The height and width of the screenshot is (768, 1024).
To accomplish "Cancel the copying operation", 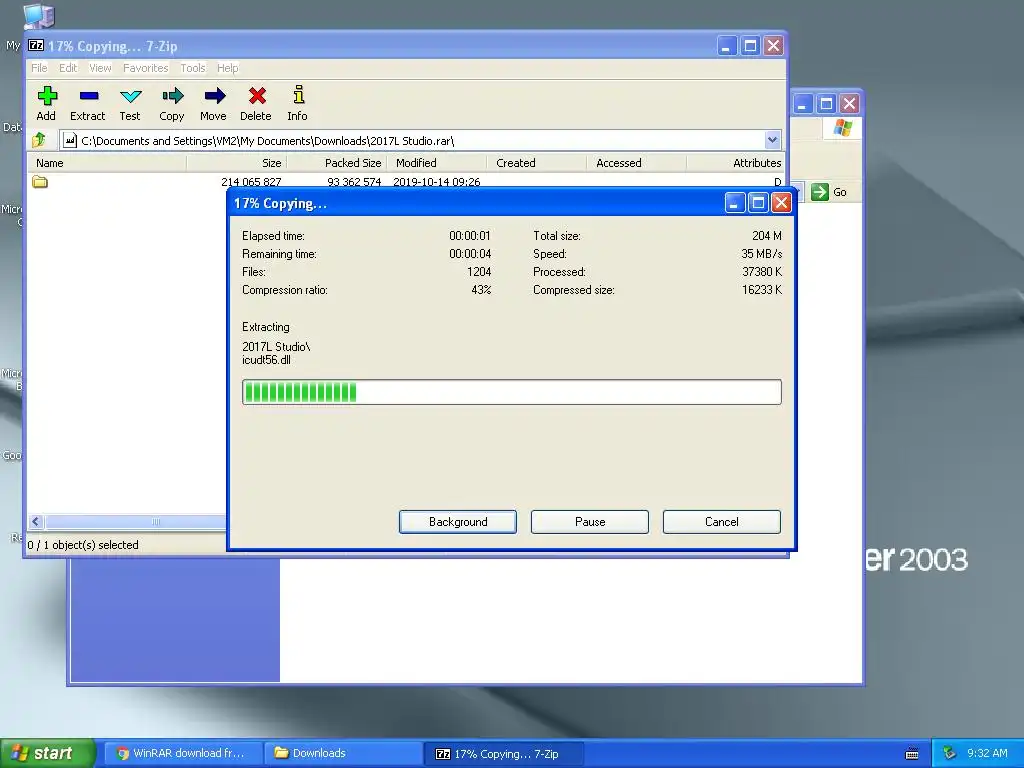I will (x=722, y=522).
